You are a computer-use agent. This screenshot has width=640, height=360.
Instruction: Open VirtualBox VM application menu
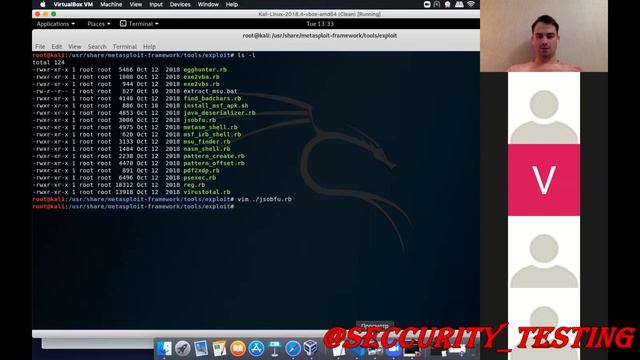[x=73, y=4]
